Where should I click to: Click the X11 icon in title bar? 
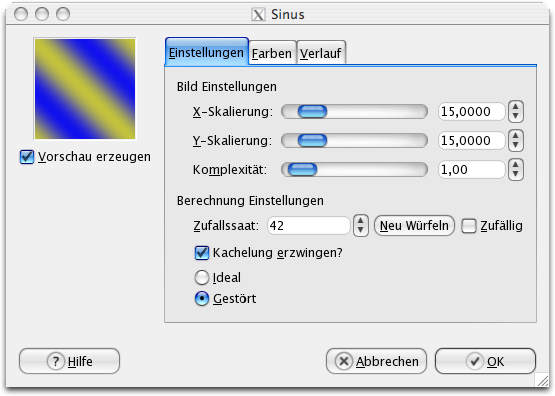258,15
